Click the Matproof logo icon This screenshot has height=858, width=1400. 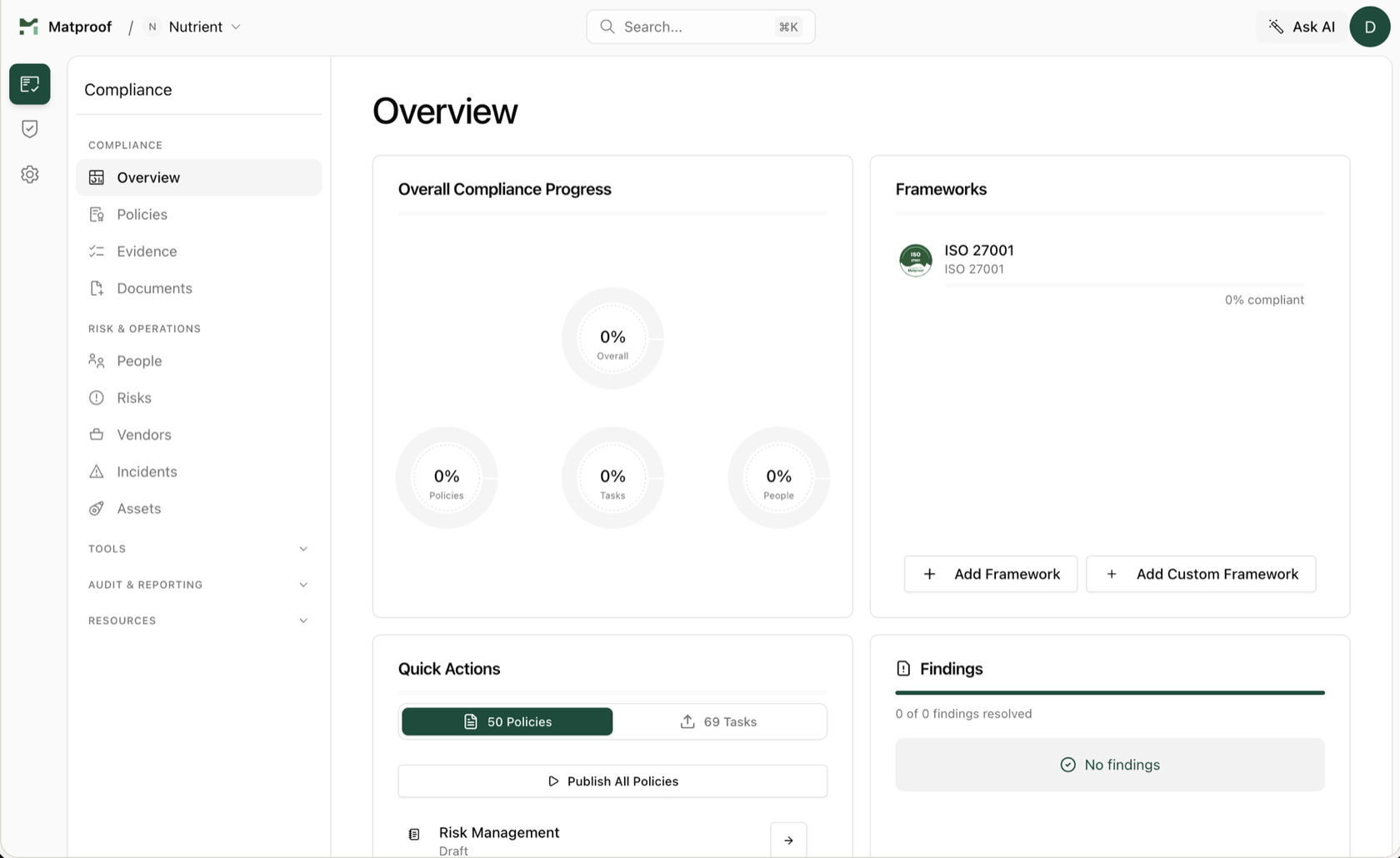(28, 27)
